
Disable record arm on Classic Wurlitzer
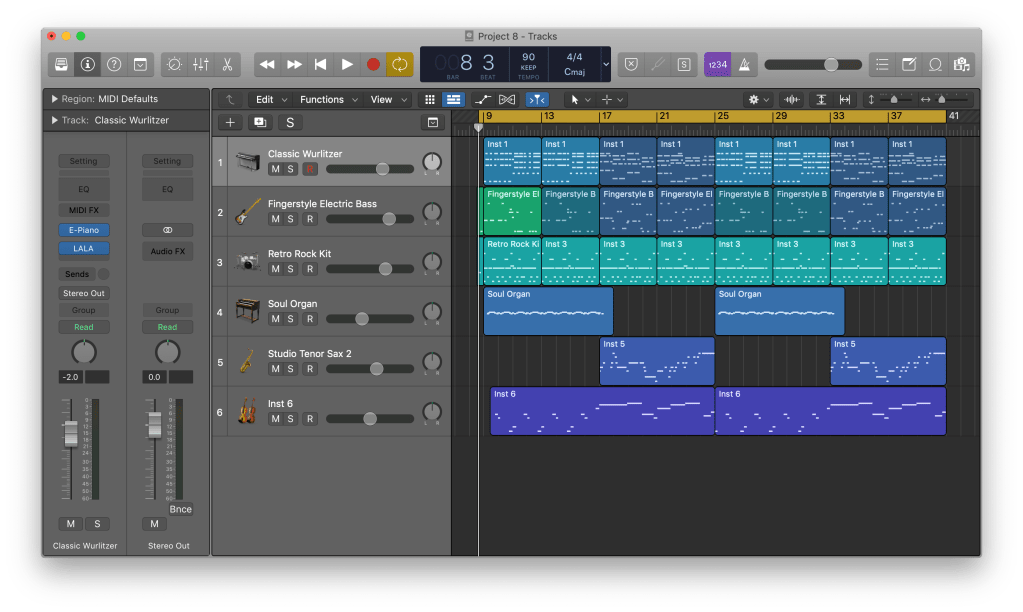pos(310,169)
